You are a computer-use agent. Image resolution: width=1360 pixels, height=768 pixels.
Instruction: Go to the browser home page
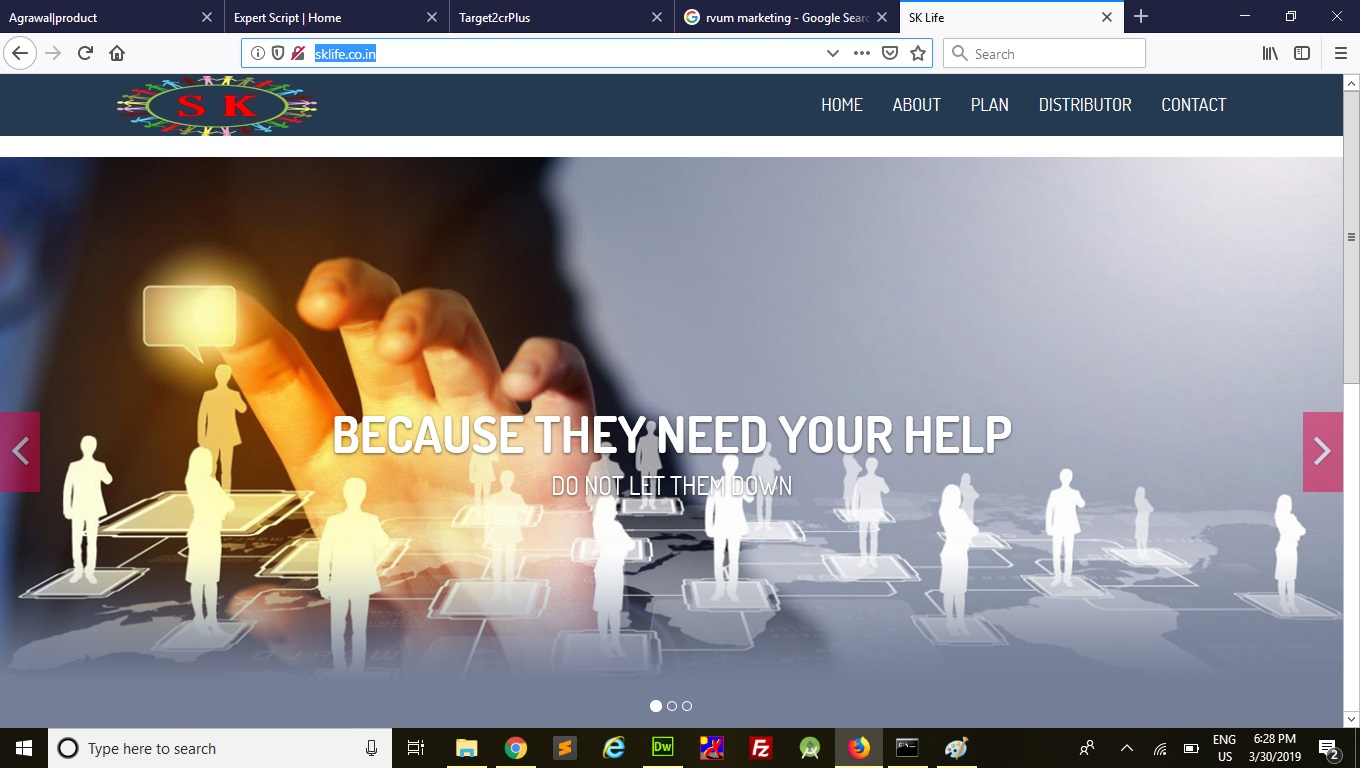coord(117,54)
